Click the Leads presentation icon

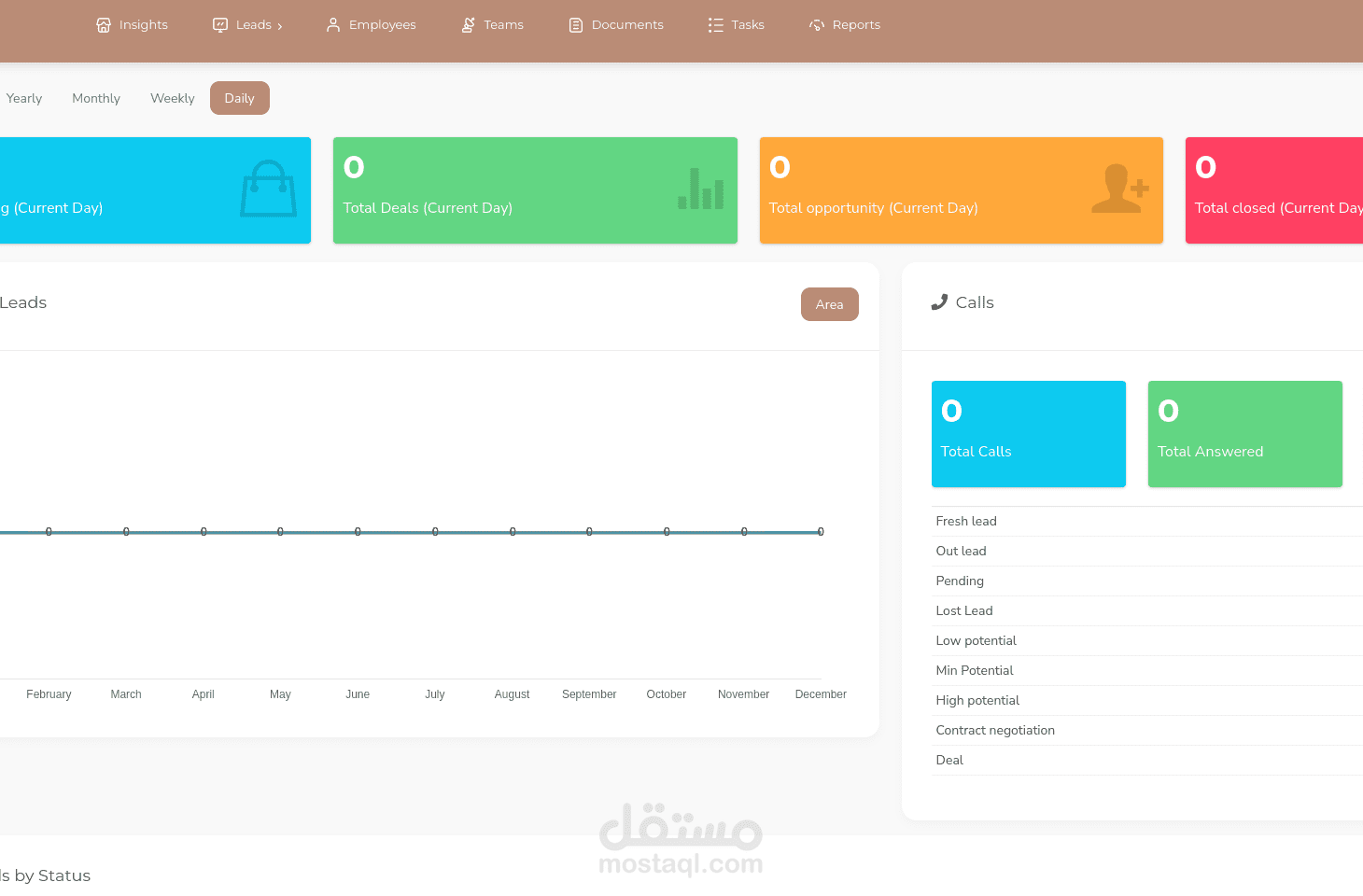coord(220,25)
